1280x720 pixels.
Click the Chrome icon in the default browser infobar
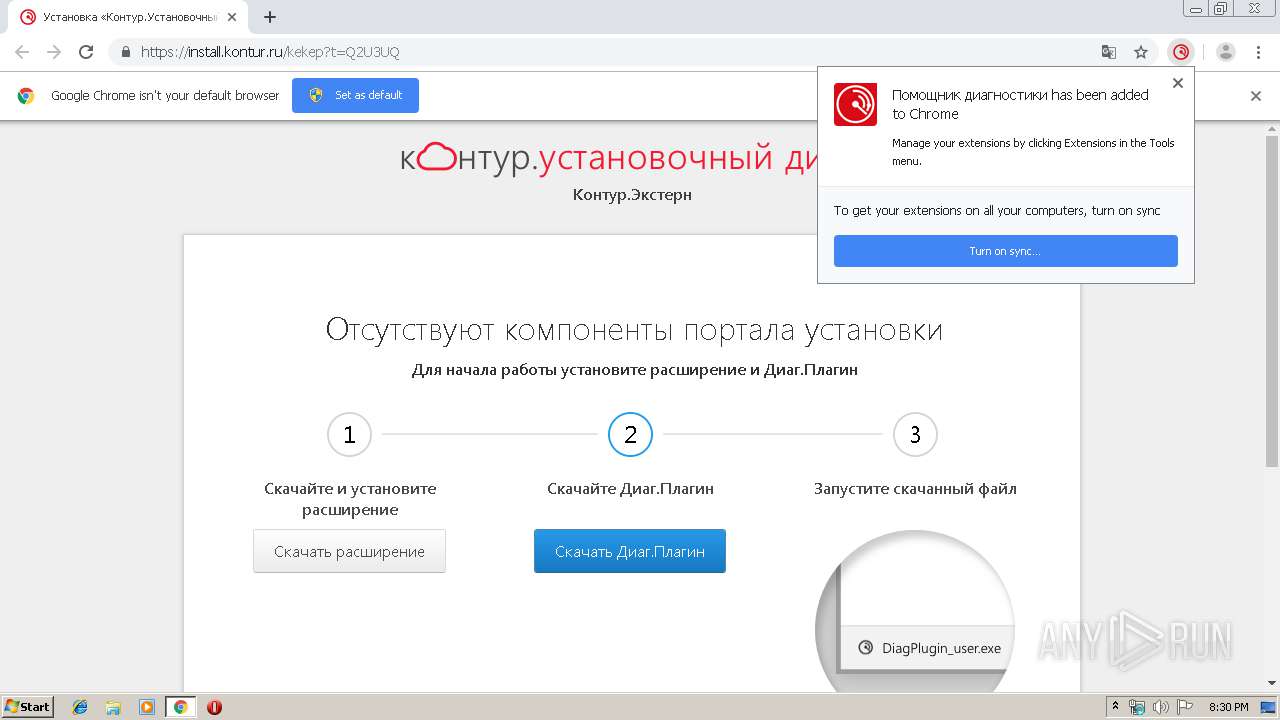click(26, 96)
